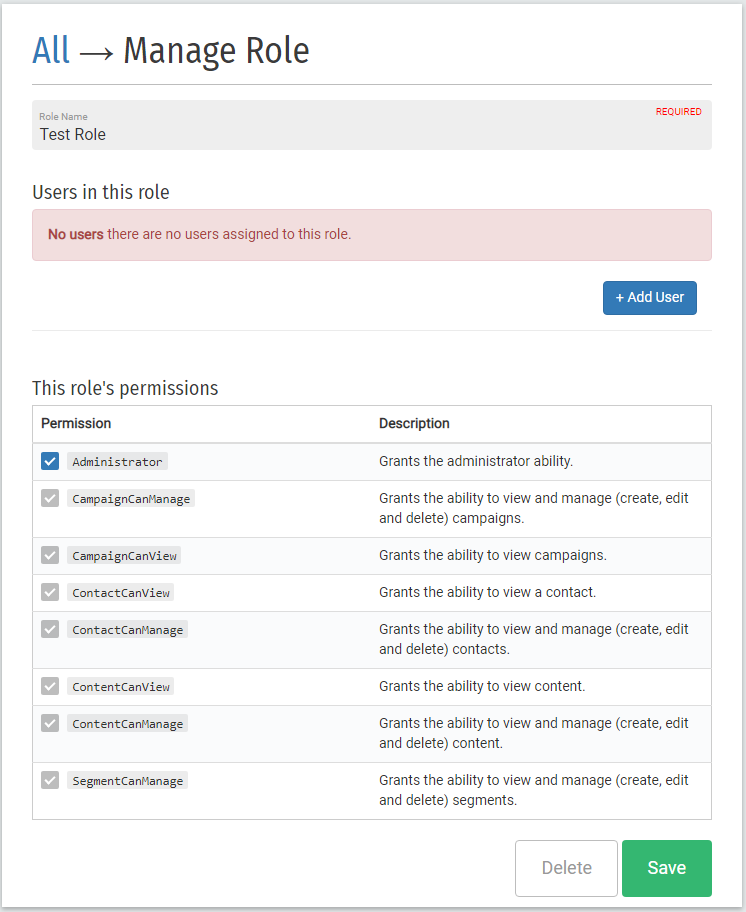
Task: Focus the Role Name input field
Action: pyautogui.click(x=372, y=125)
